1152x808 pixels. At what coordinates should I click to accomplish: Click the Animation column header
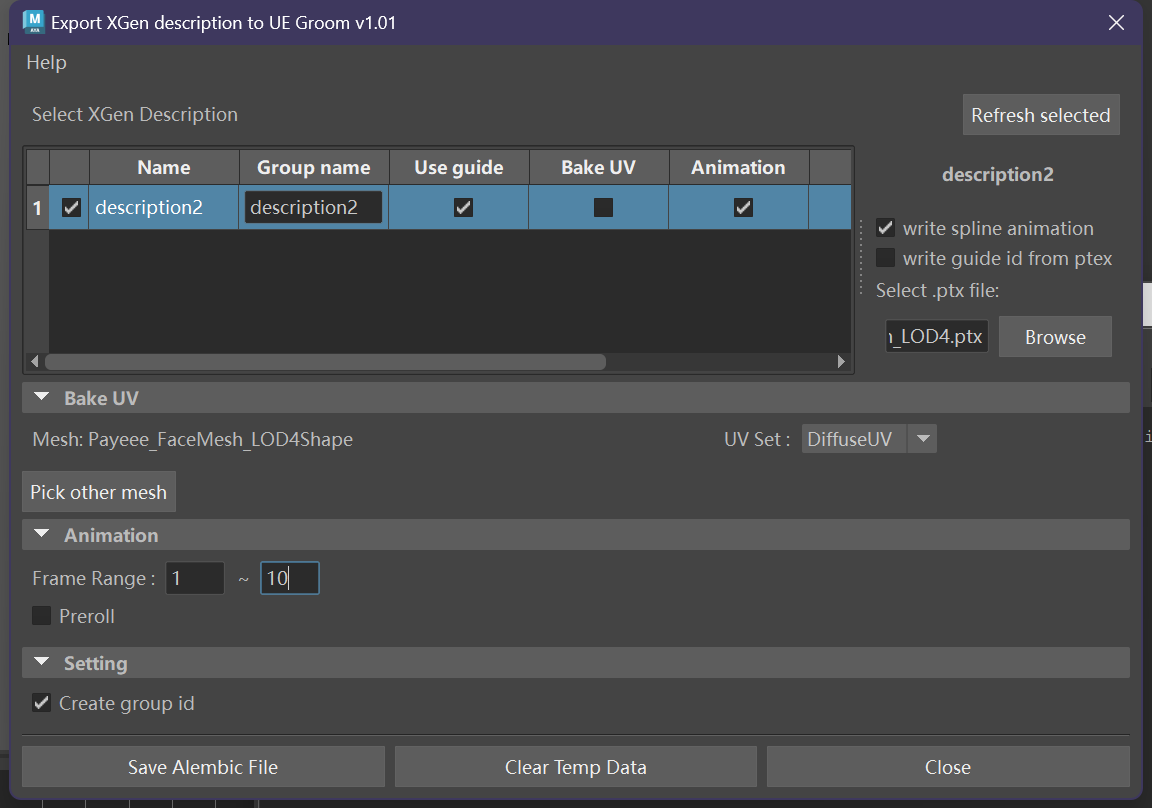coord(738,167)
